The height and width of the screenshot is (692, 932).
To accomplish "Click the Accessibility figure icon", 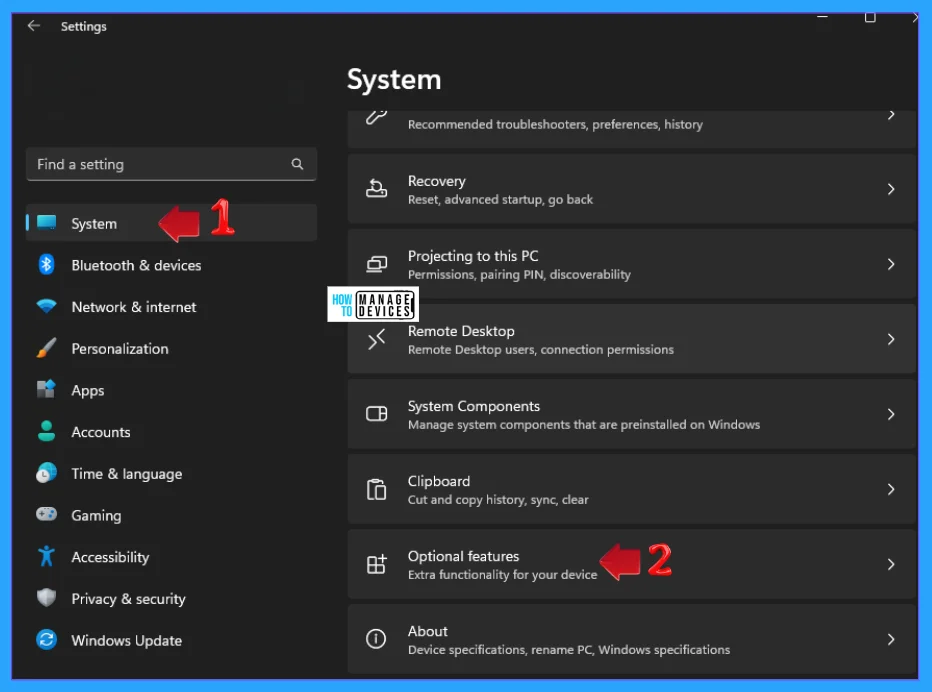I will (46, 556).
